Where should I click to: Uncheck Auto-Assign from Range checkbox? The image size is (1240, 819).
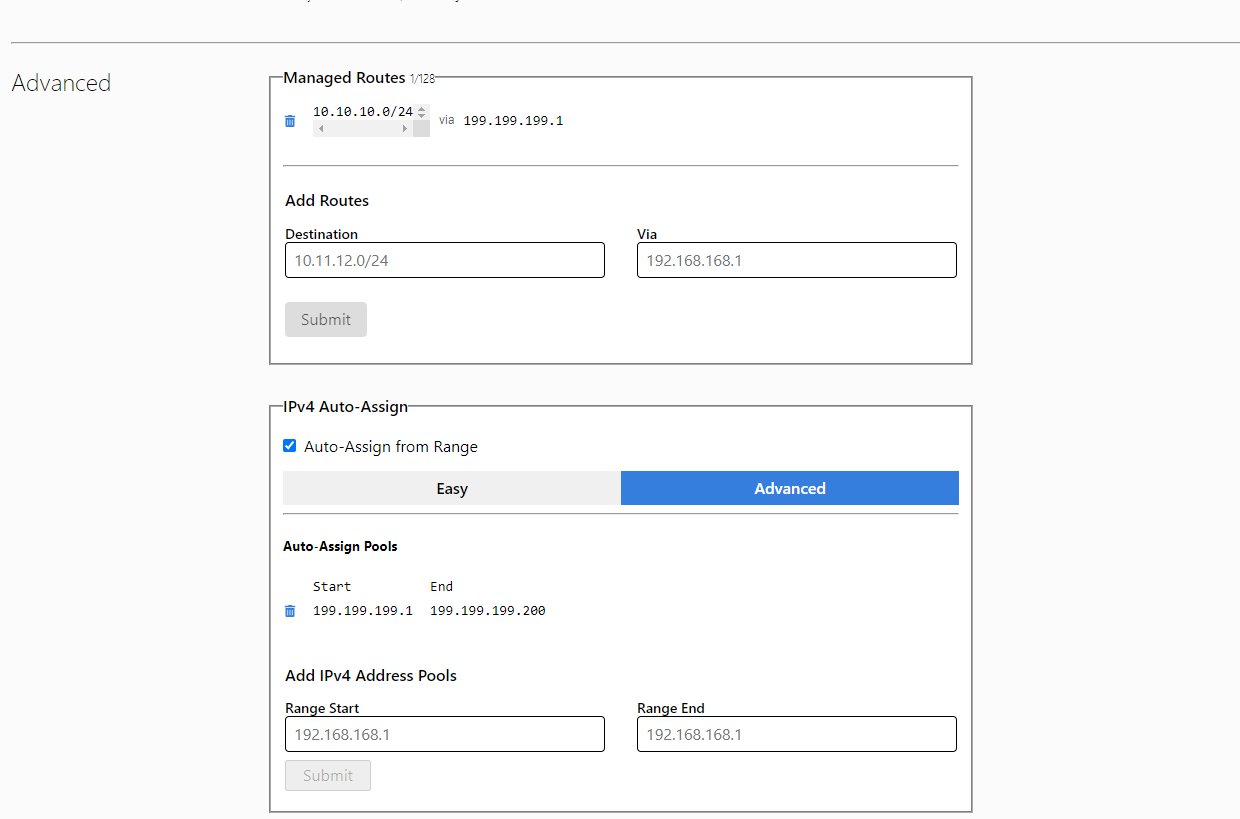coord(290,446)
